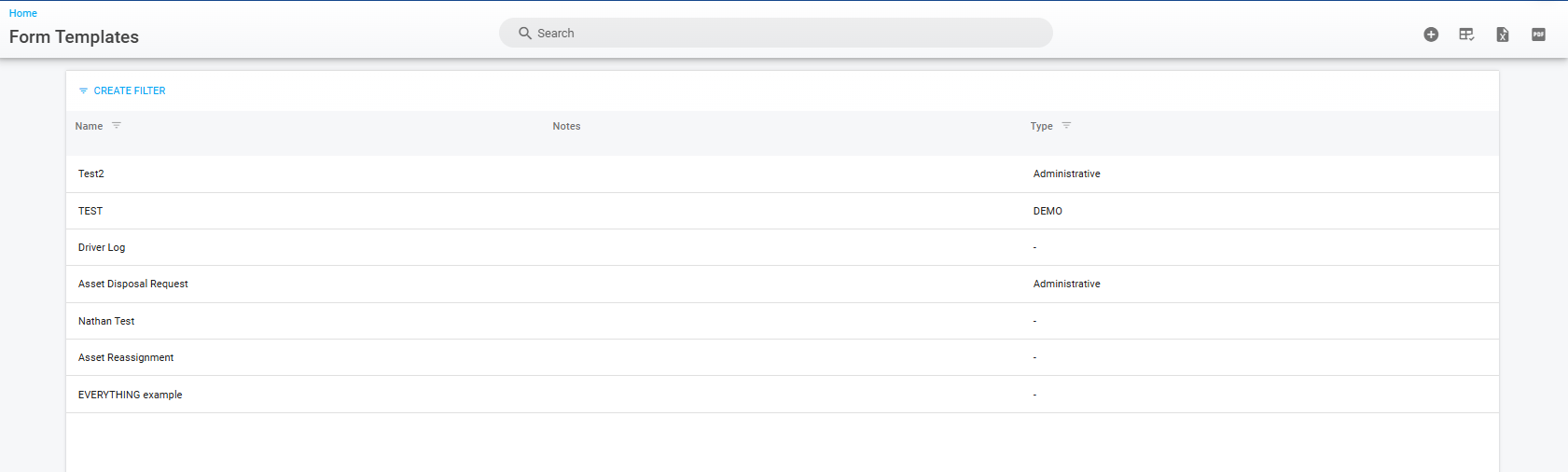The height and width of the screenshot is (472, 1568).
Task: Open the Asset Reassignment template
Action: (x=126, y=357)
